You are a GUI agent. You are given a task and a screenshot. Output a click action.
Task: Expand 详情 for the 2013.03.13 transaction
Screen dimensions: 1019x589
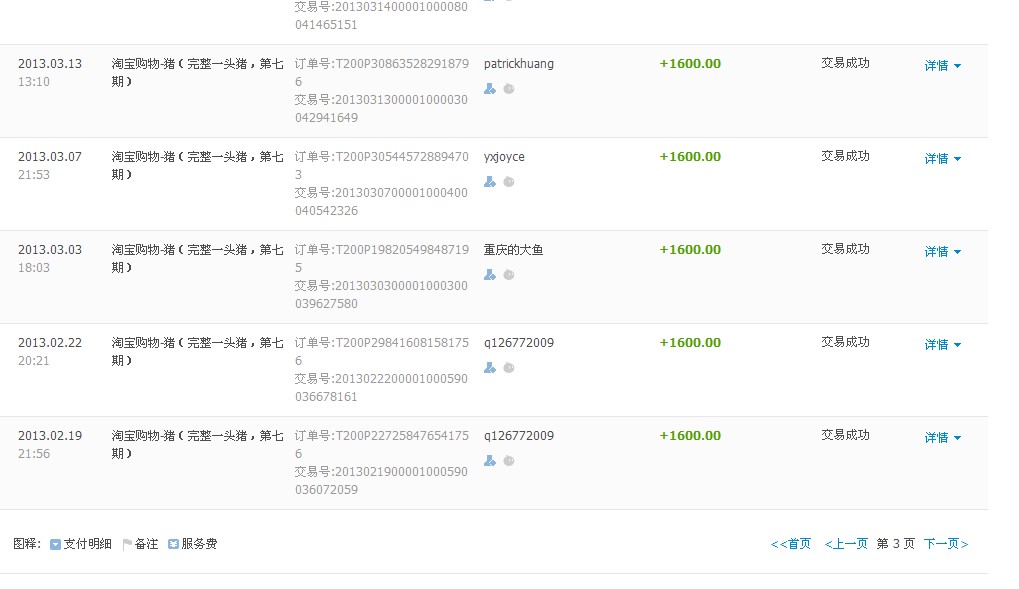click(x=942, y=66)
